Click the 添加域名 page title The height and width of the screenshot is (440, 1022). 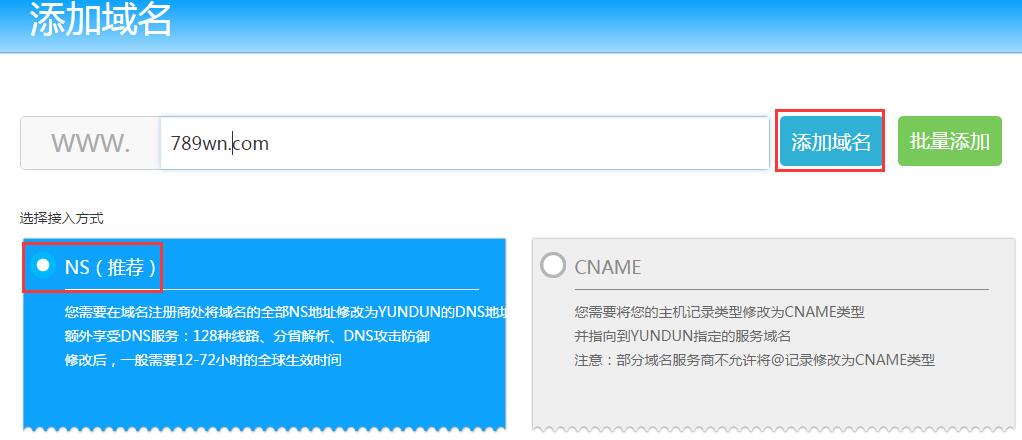(x=101, y=20)
